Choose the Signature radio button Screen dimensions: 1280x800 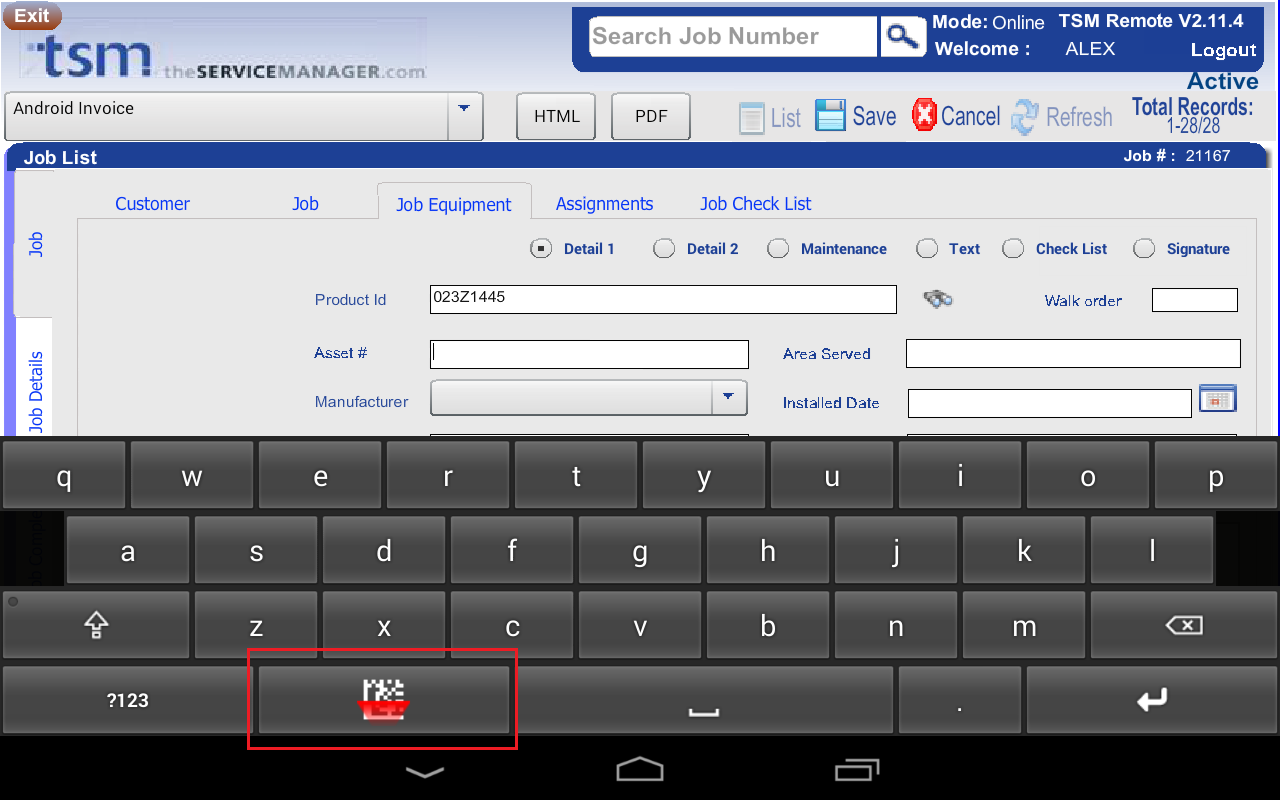pos(1144,249)
